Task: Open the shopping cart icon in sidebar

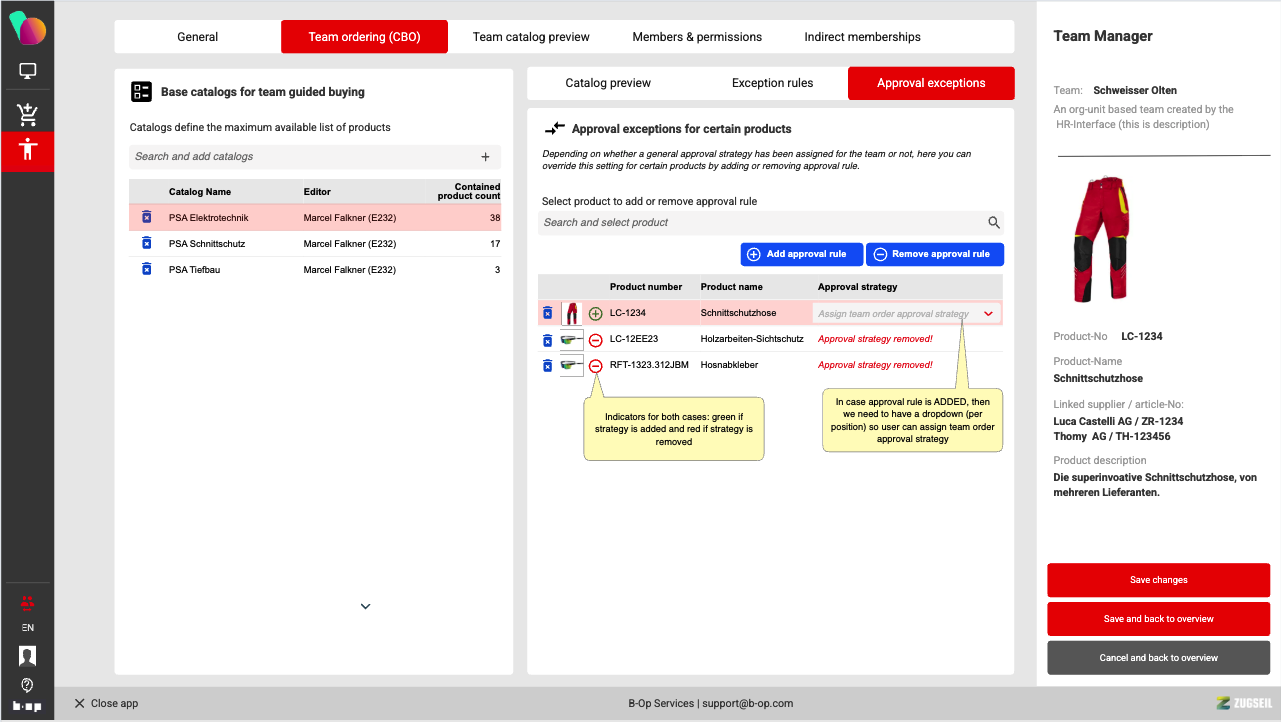Action: [x=28, y=114]
